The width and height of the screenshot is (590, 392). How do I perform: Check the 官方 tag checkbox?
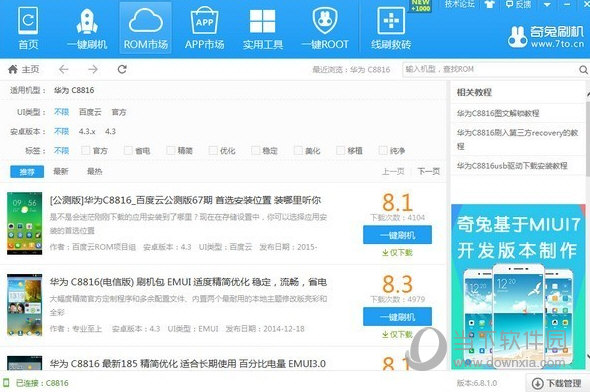[x=86, y=150]
